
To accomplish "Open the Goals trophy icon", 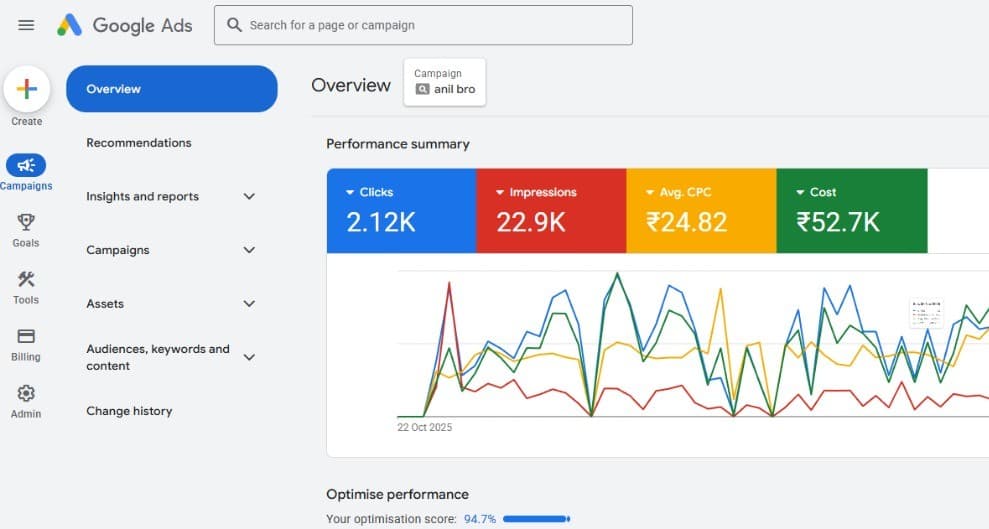I will click(26, 223).
